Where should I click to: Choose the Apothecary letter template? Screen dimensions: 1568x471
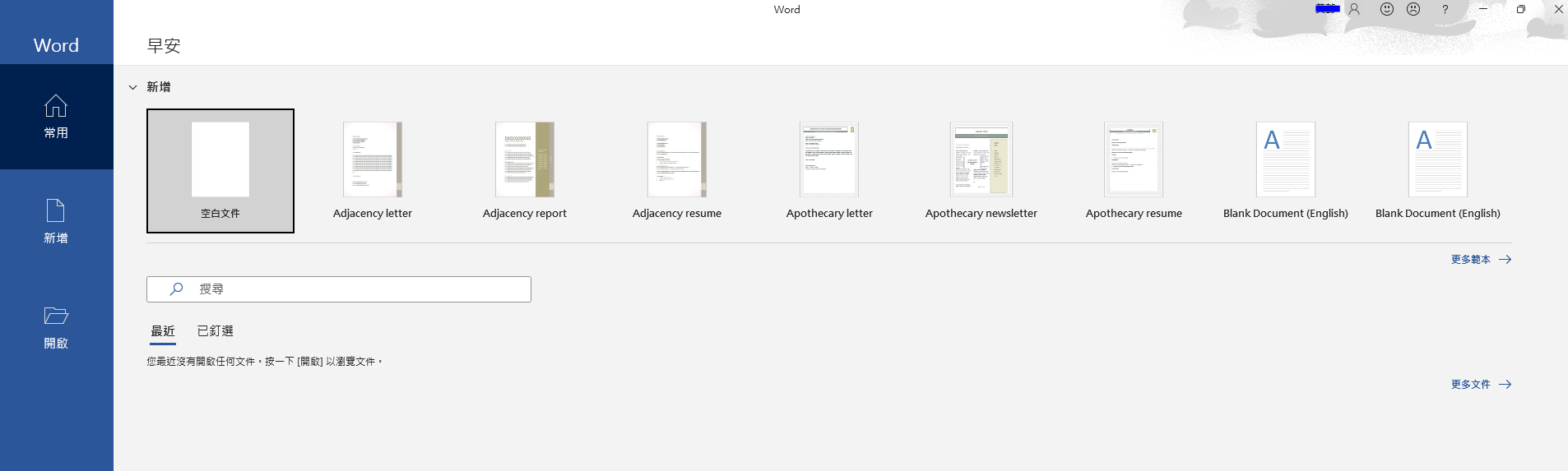click(x=829, y=171)
